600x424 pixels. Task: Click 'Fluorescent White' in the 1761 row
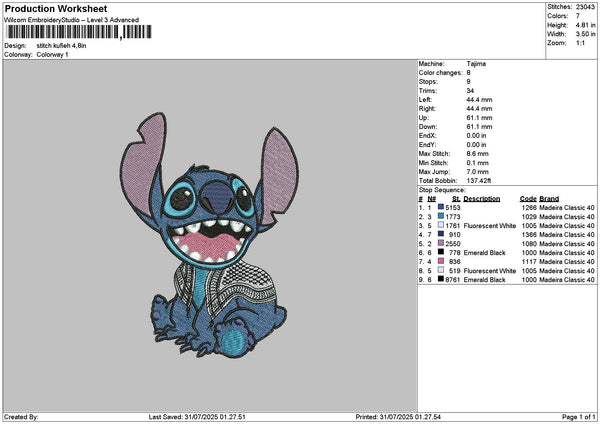(490, 226)
